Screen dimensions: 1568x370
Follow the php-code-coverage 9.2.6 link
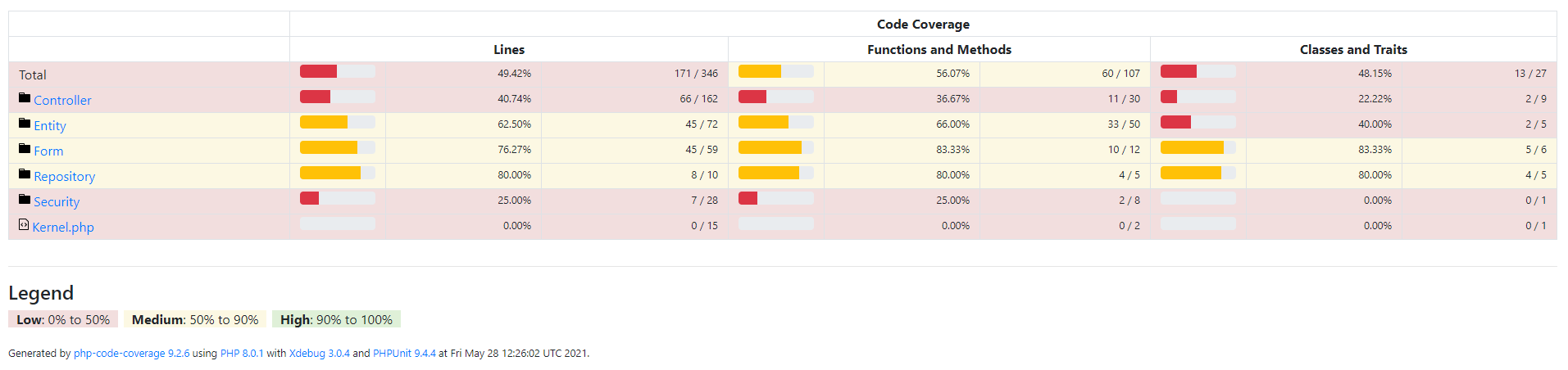tap(131, 354)
